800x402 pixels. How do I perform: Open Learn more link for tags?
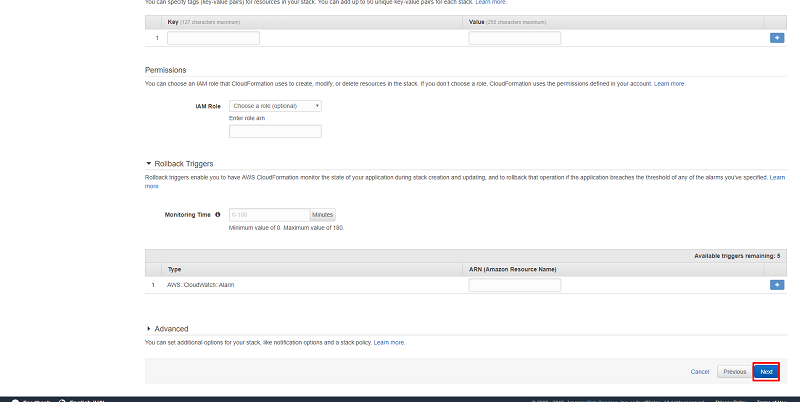click(491, 3)
